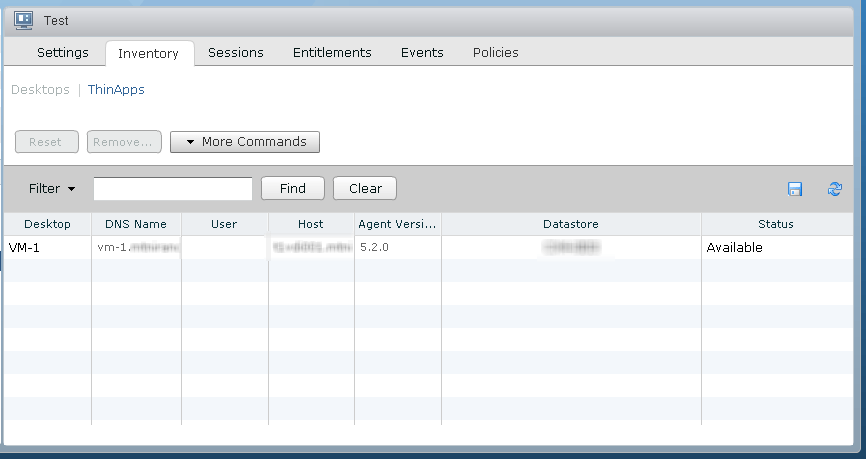Click the ThinApps link
Viewport: 866px width, 459px height.
(116, 90)
